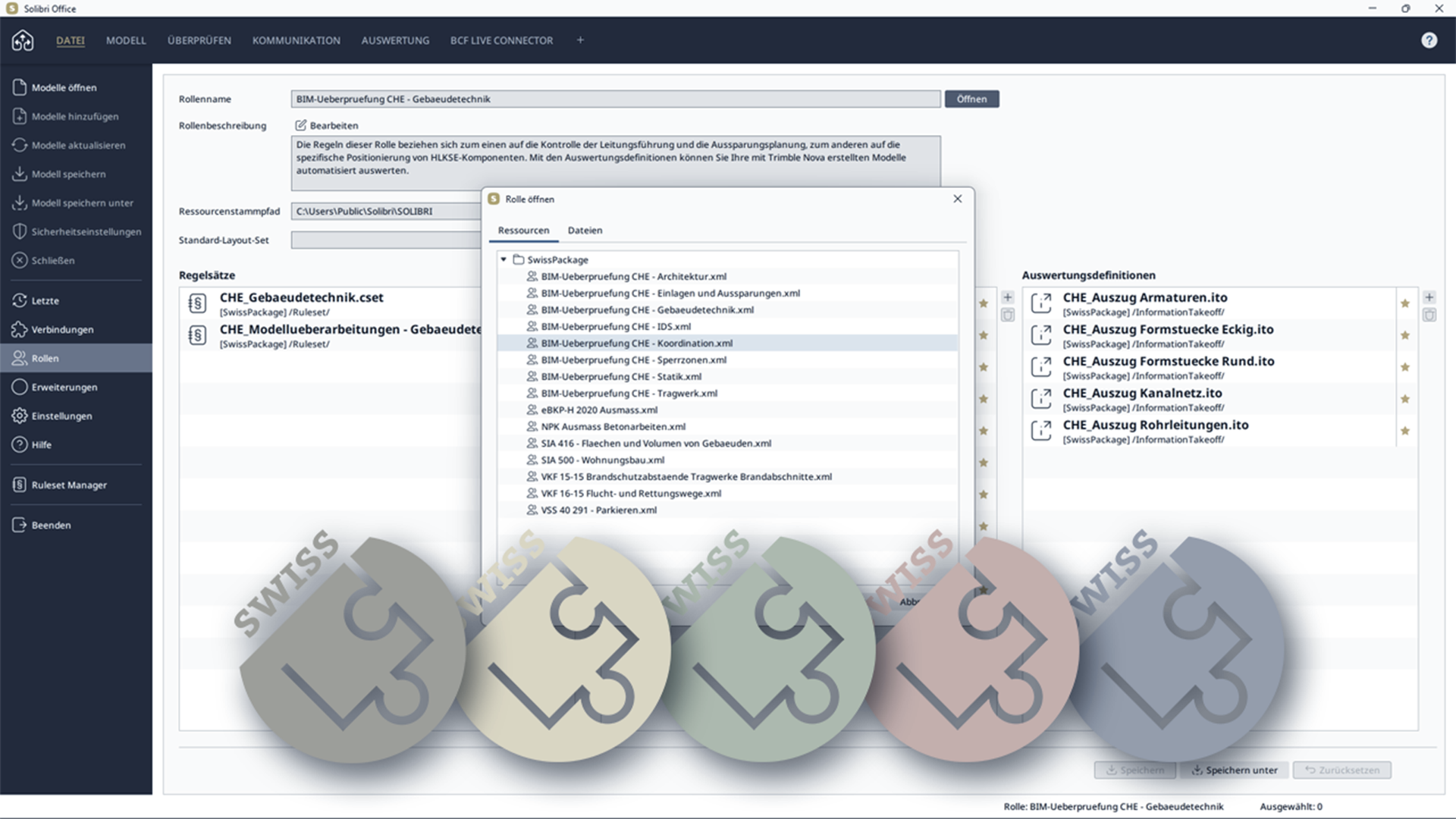The height and width of the screenshot is (819, 1456).
Task: Select BIM-Ueberpruefung CHE - Sperrzonen.xml
Action: pos(727,359)
